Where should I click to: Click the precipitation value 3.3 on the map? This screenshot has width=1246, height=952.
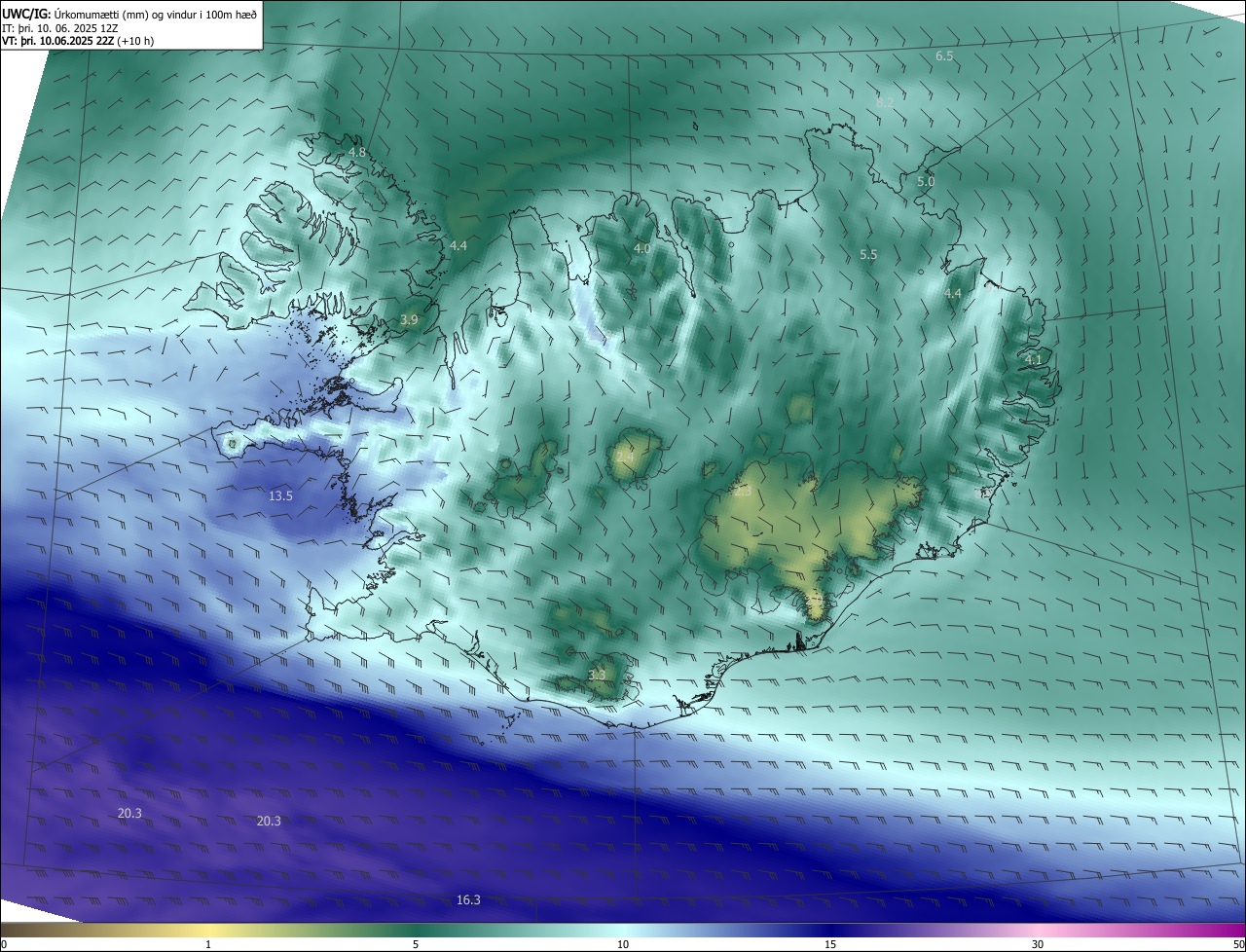click(x=597, y=674)
